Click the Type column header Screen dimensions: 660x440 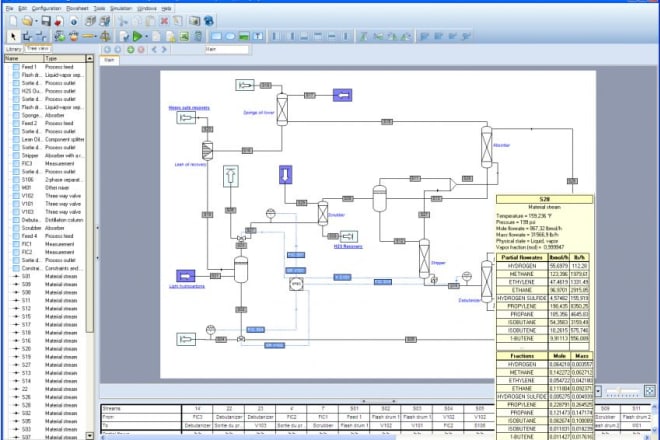(64, 59)
